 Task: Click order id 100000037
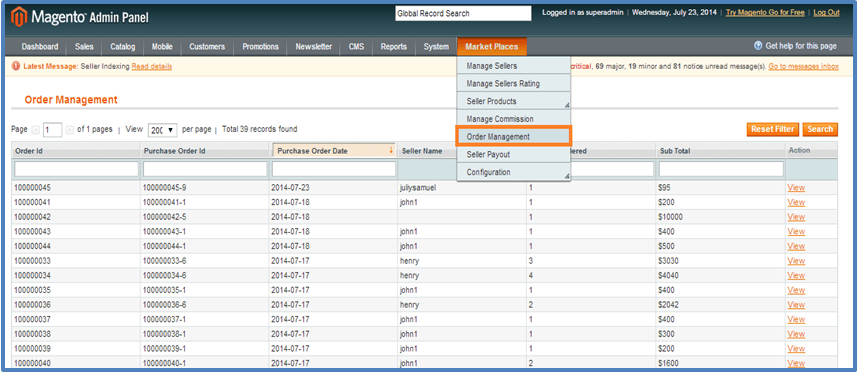click(x=32, y=319)
